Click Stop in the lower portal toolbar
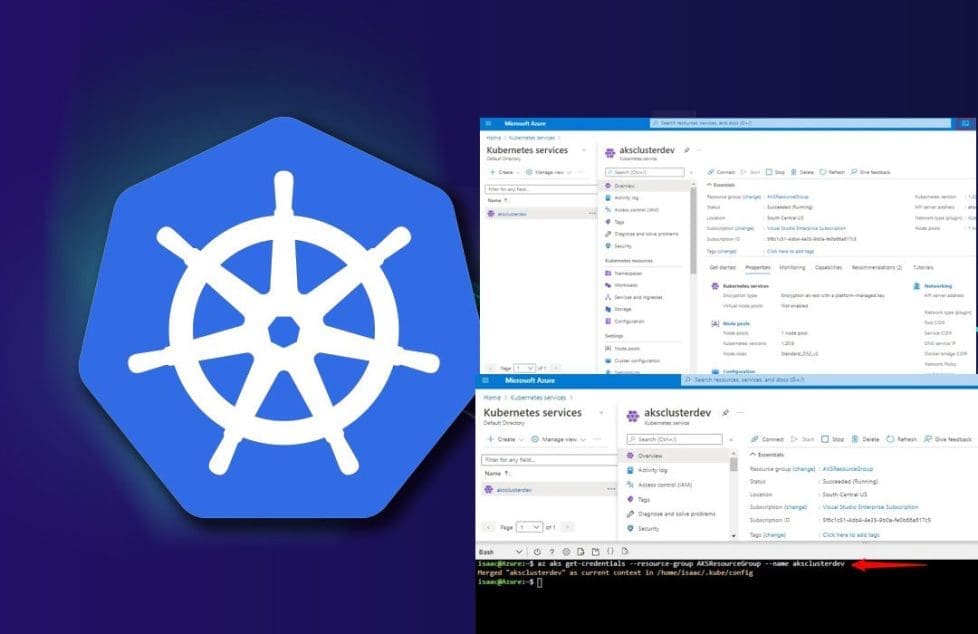Image resolution: width=978 pixels, height=634 pixels. [x=833, y=439]
